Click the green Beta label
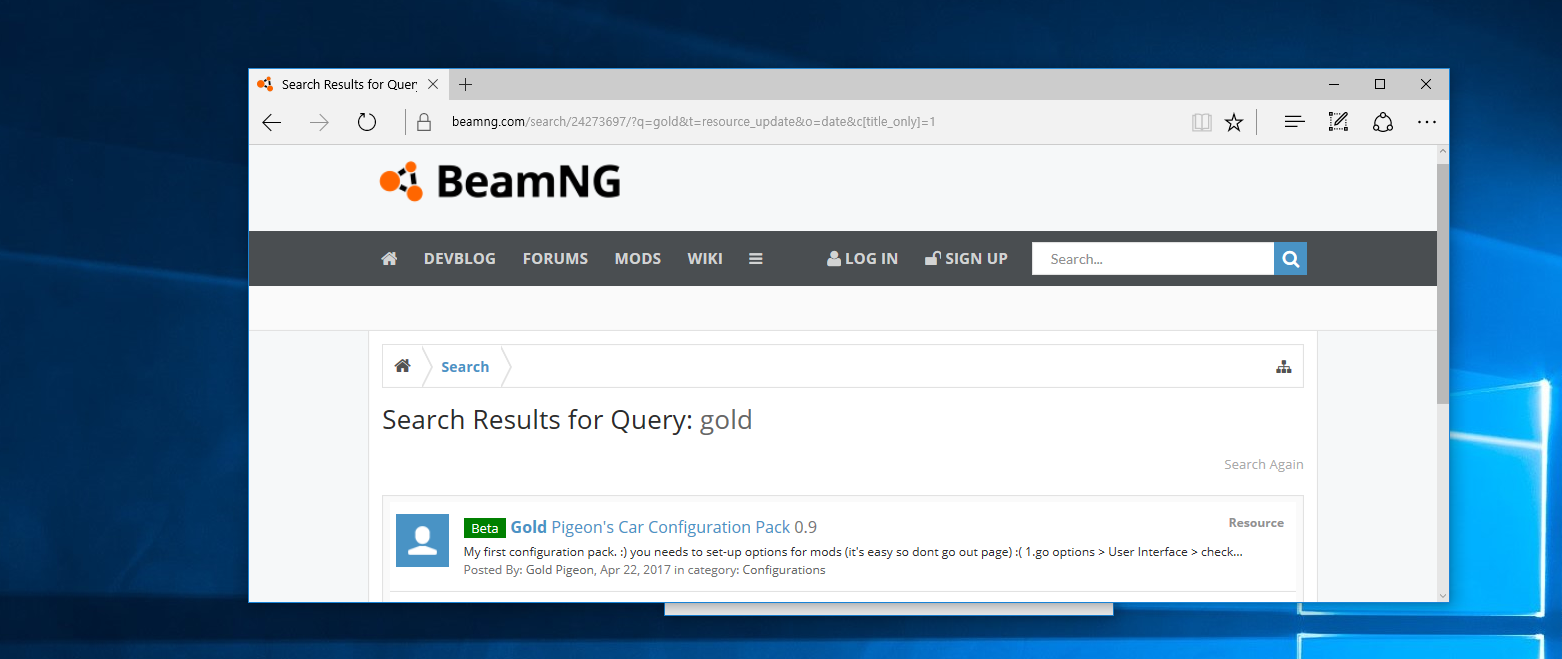The image size is (1562, 659). pos(485,528)
